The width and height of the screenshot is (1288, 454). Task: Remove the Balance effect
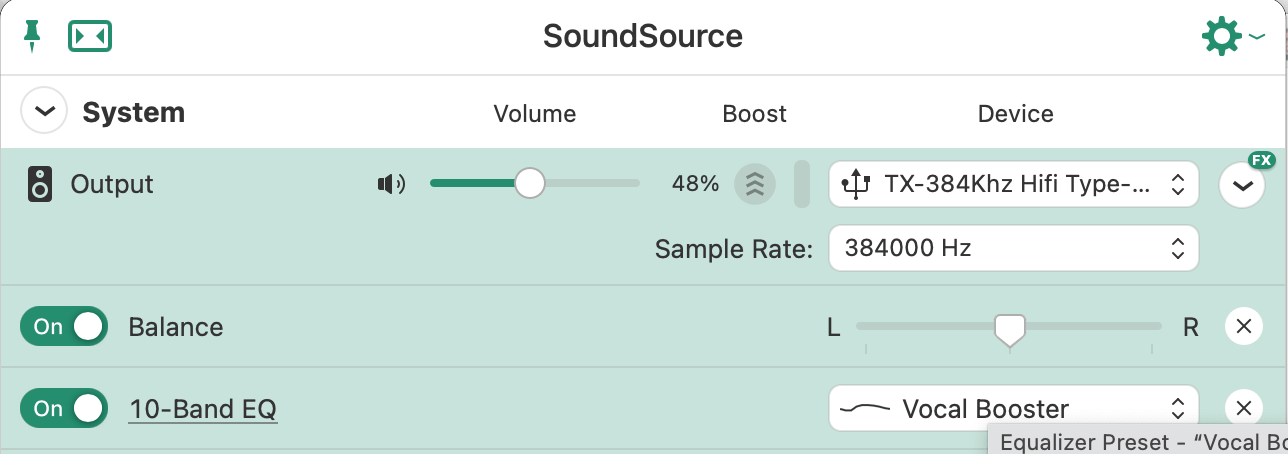(1243, 326)
